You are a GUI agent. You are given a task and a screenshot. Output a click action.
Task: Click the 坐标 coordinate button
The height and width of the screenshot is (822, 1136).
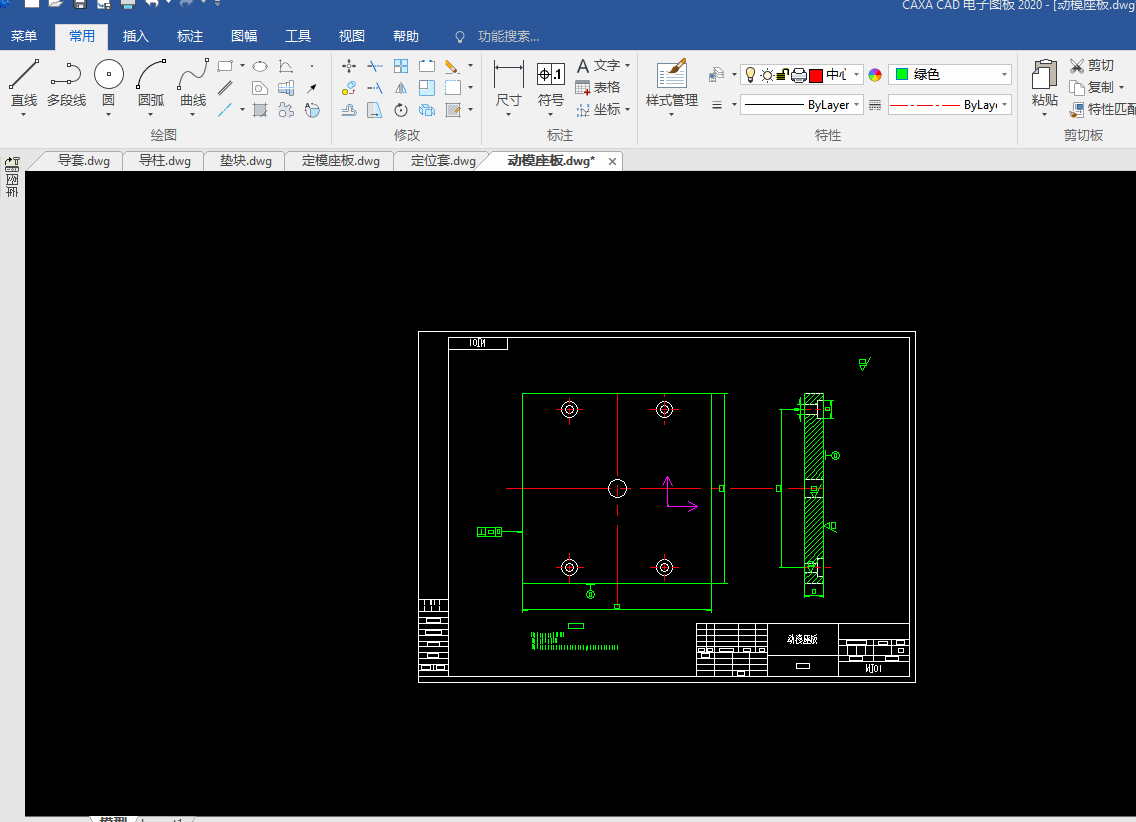[598, 109]
